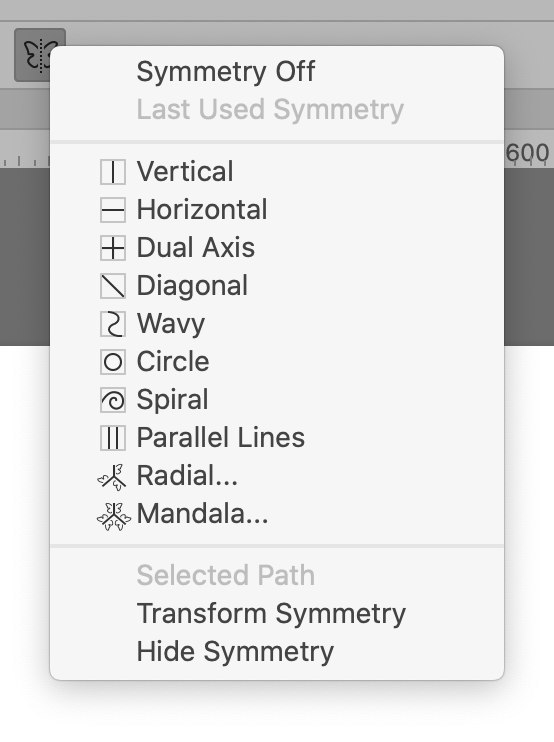The height and width of the screenshot is (742, 554).
Task: Click the ruler near the 600 mark
Action: tap(528, 153)
